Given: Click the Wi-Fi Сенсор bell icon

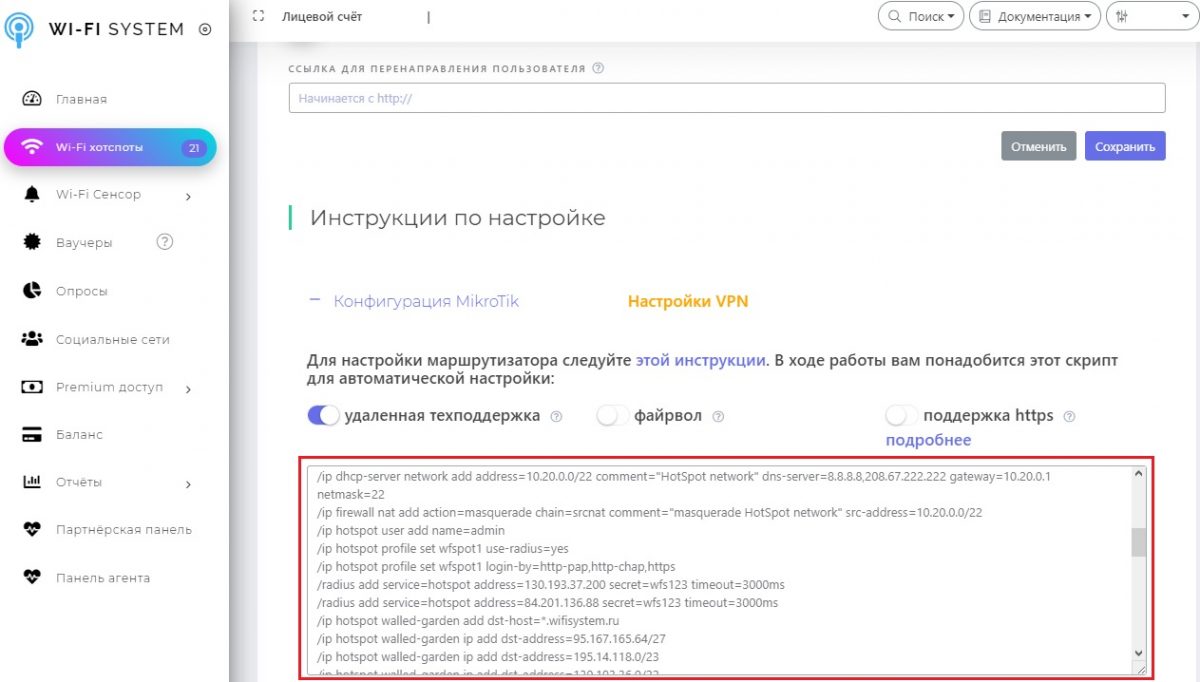Looking at the screenshot, I should point(32,194).
